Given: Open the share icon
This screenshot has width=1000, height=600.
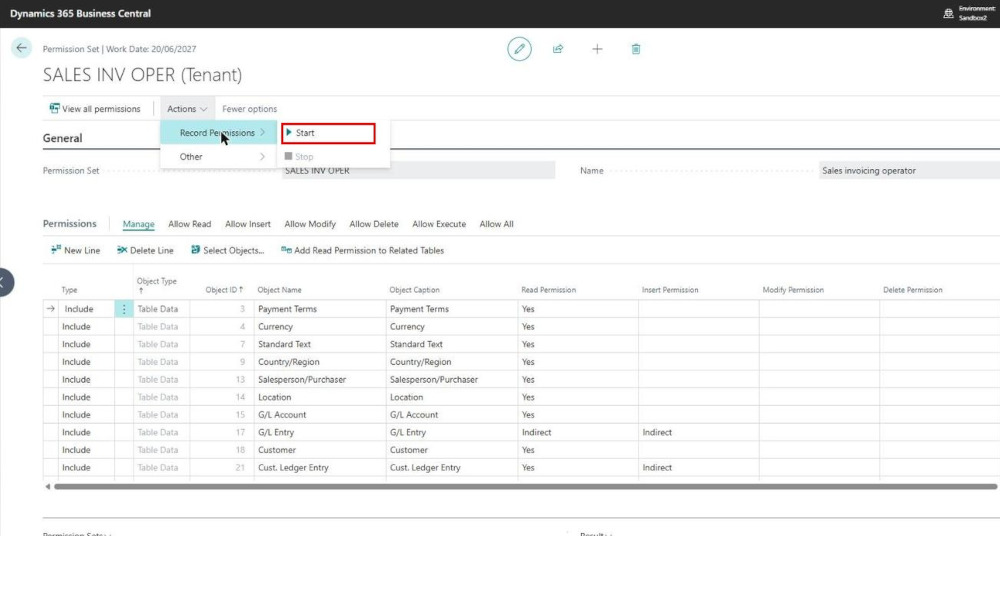Looking at the screenshot, I should pos(558,49).
